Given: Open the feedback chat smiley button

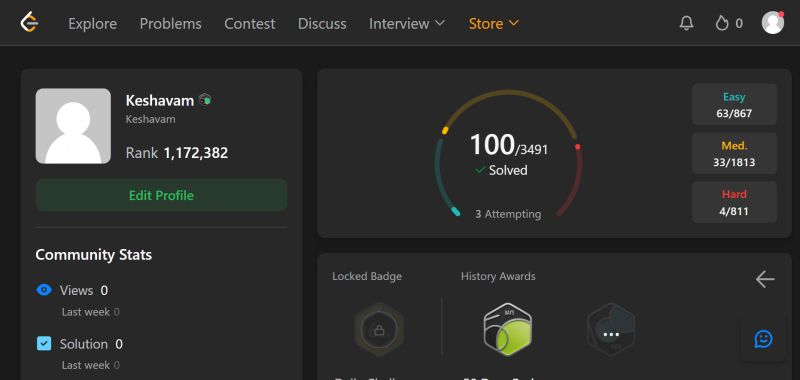Looking at the screenshot, I should pos(763,339).
